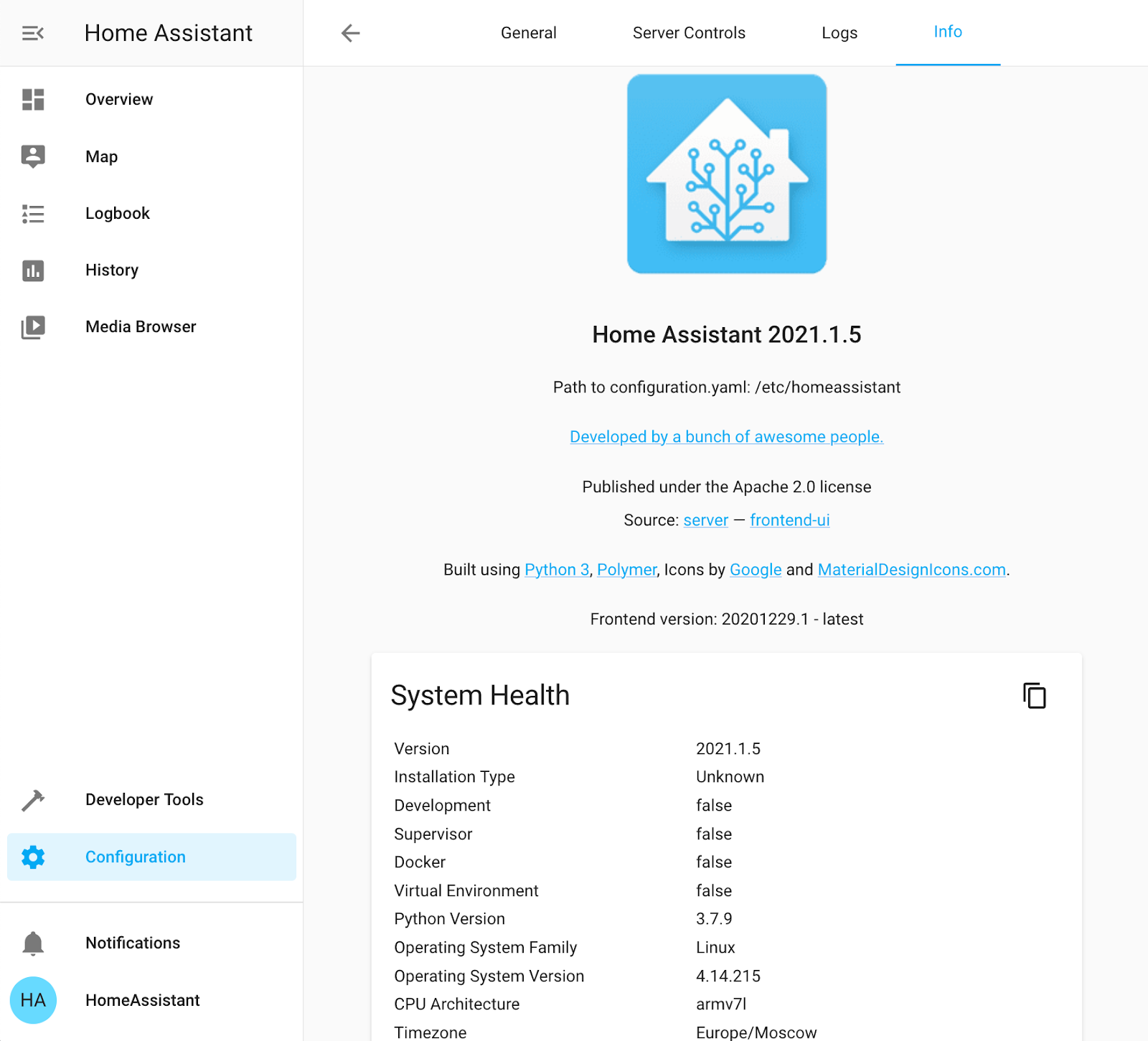This screenshot has width=1148, height=1041.
Task: Click the Logbook list icon
Action: [x=33, y=214]
